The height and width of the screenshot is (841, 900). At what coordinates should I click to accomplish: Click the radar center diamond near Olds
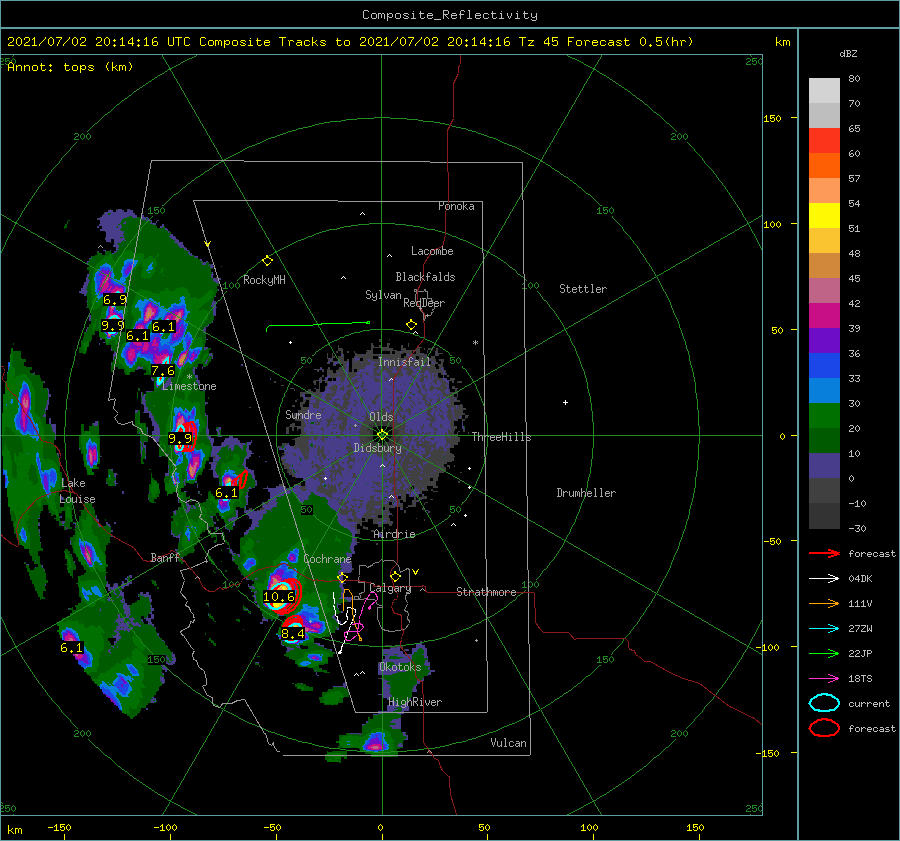click(382, 435)
